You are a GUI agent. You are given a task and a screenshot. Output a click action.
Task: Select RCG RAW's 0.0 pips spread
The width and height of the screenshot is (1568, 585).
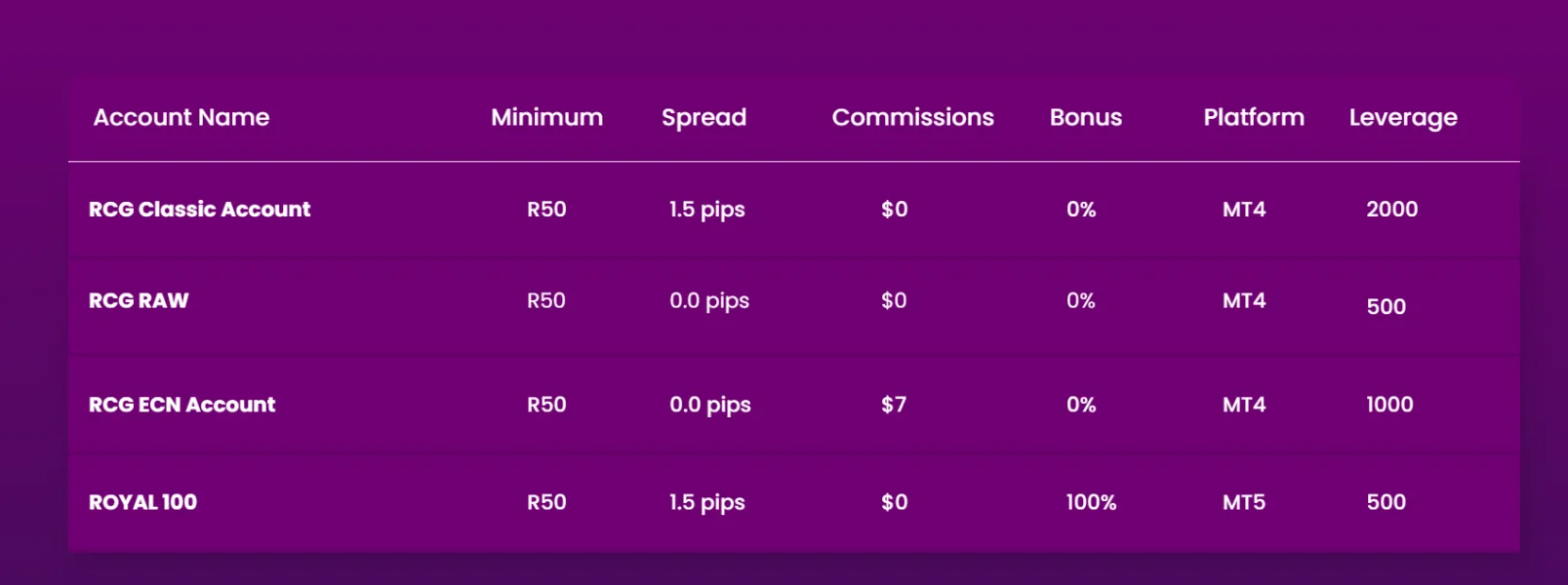pyautogui.click(x=708, y=301)
